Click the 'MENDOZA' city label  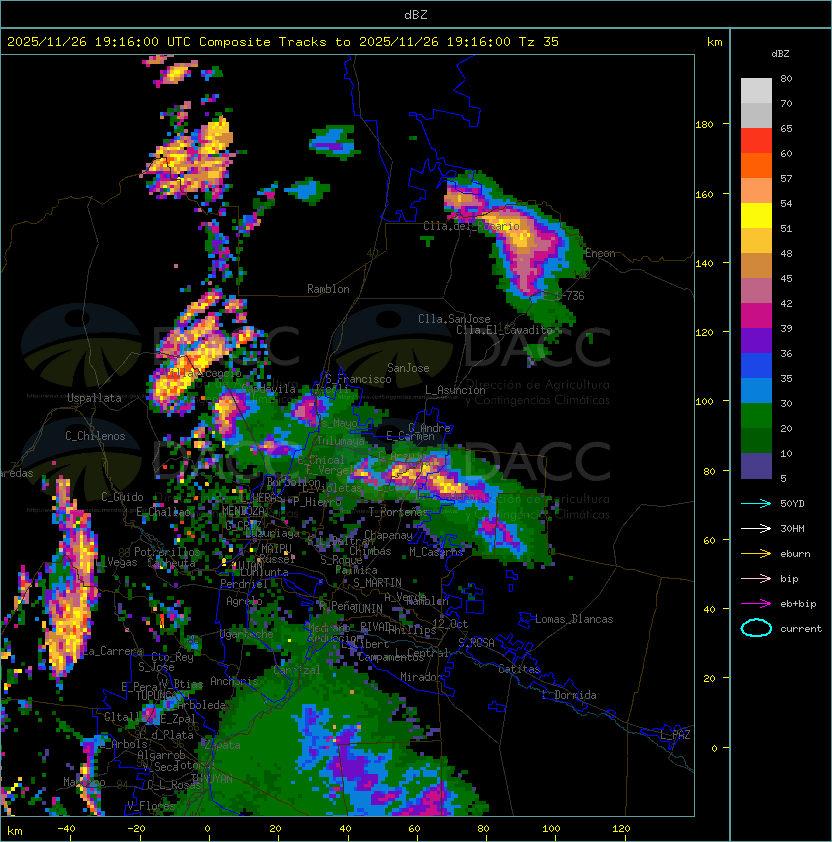pyautogui.click(x=243, y=510)
